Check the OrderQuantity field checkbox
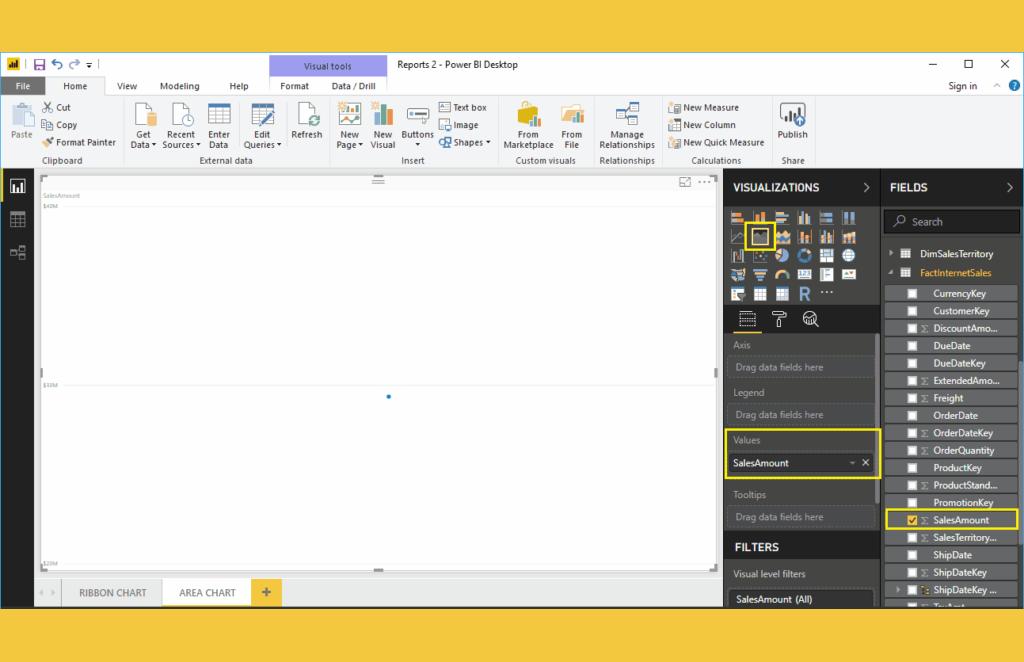This screenshot has width=1024, height=662. 912,450
